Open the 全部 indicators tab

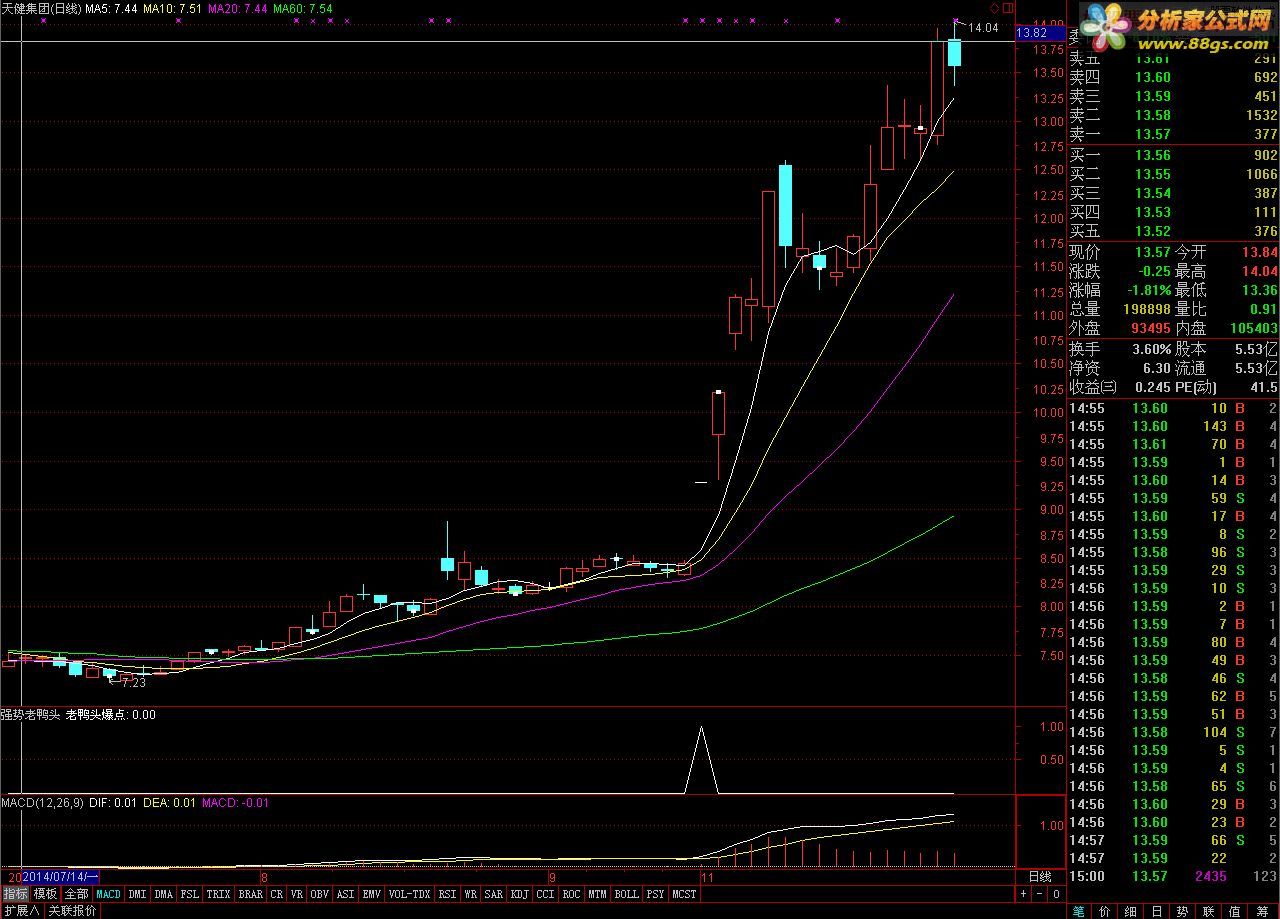(x=76, y=894)
